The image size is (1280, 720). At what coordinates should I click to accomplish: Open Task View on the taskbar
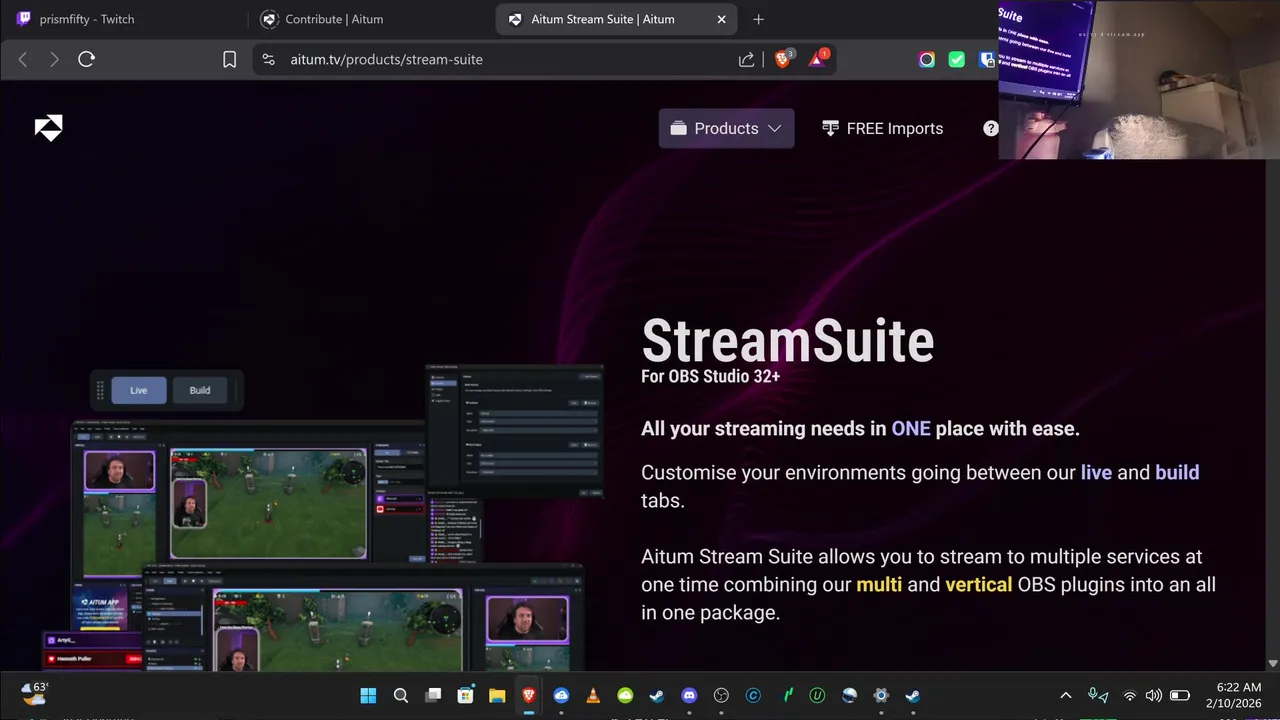[433, 695]
